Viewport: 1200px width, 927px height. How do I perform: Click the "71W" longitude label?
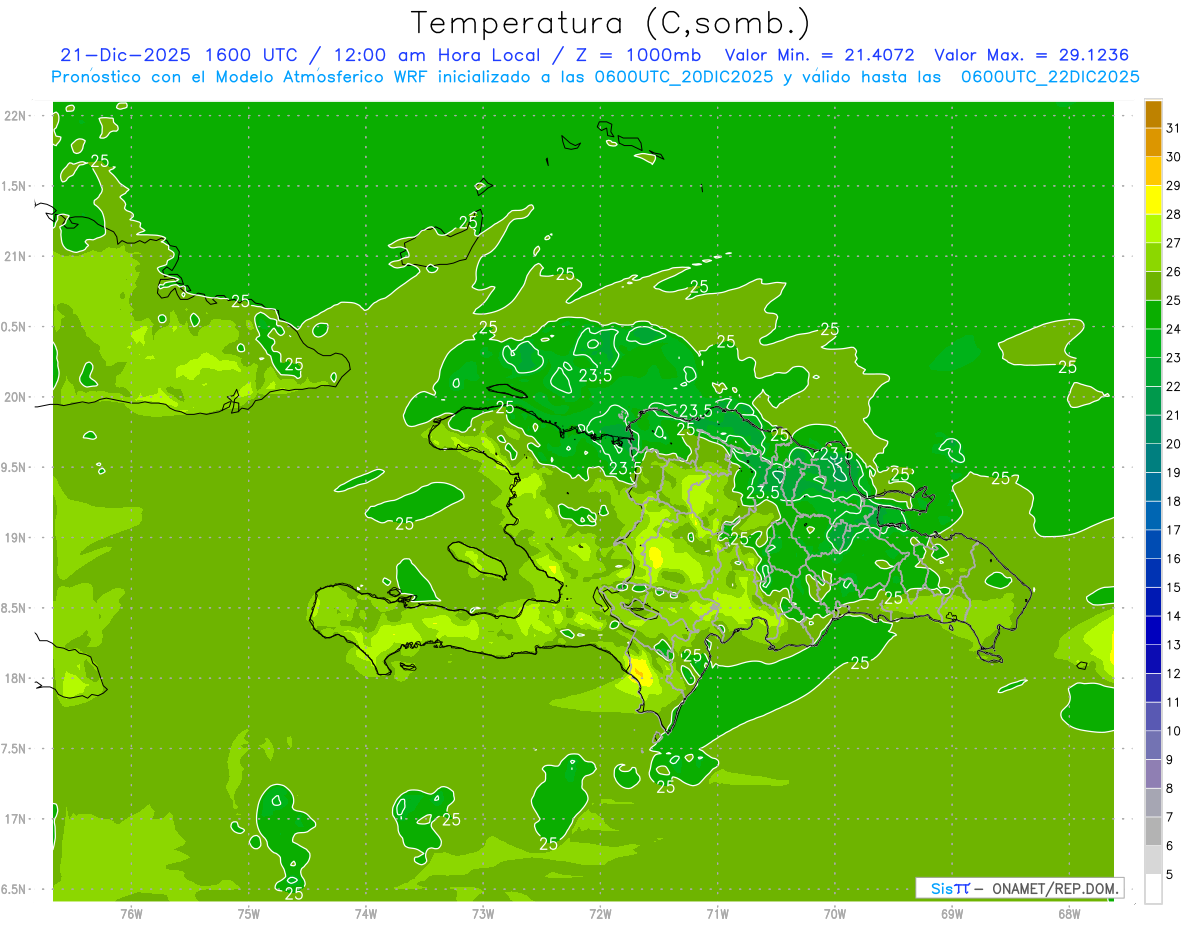coord(717,914)
